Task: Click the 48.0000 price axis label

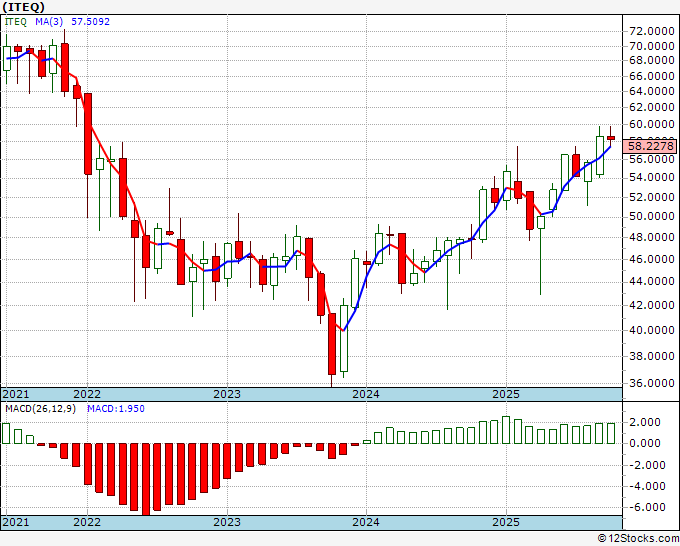Action: click(x=652, y=237)
